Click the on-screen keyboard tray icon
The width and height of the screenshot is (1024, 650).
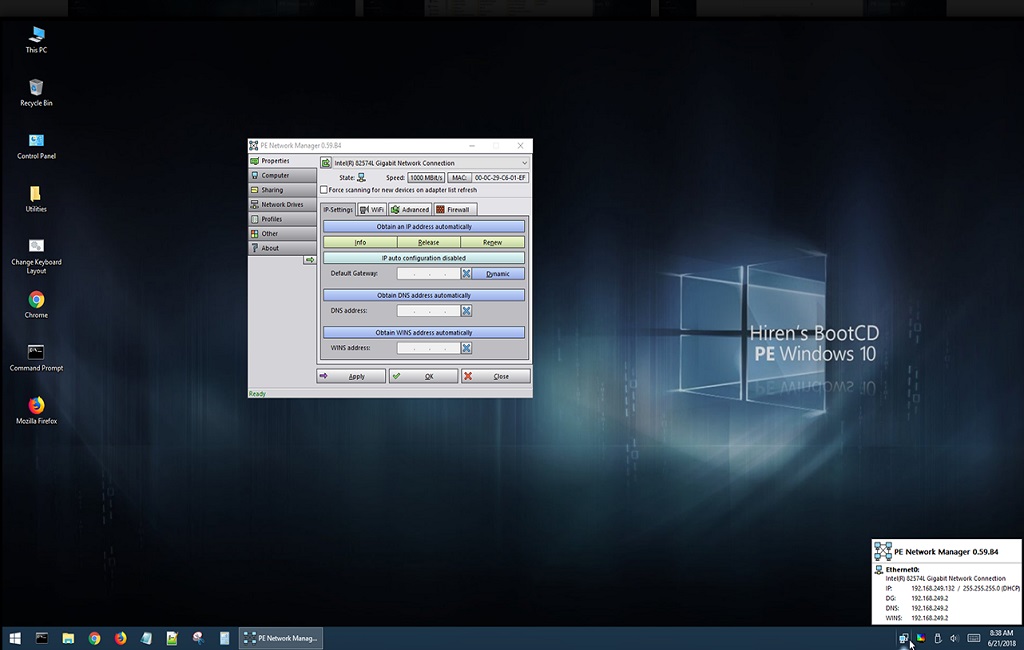point(973,638)
